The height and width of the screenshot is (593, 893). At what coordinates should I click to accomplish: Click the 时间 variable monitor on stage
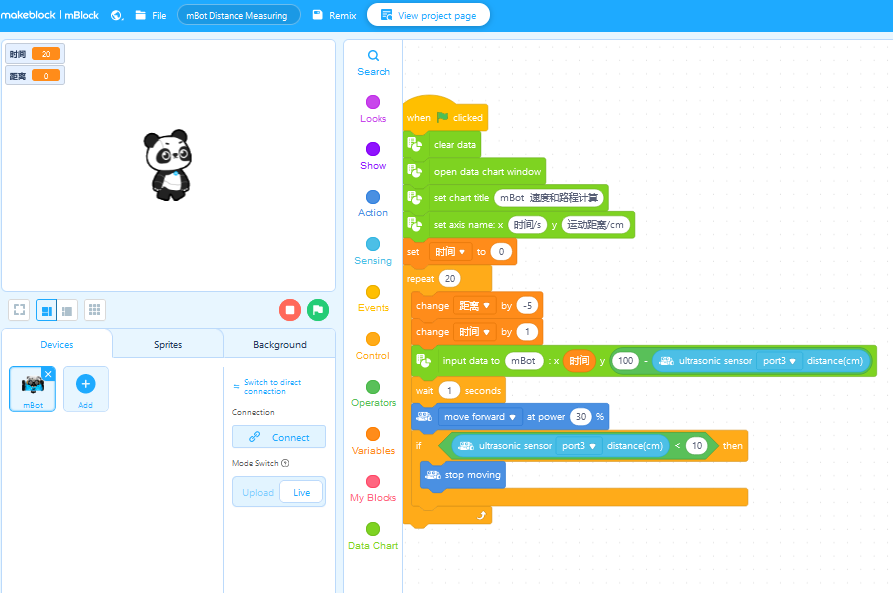pos(35,54)
